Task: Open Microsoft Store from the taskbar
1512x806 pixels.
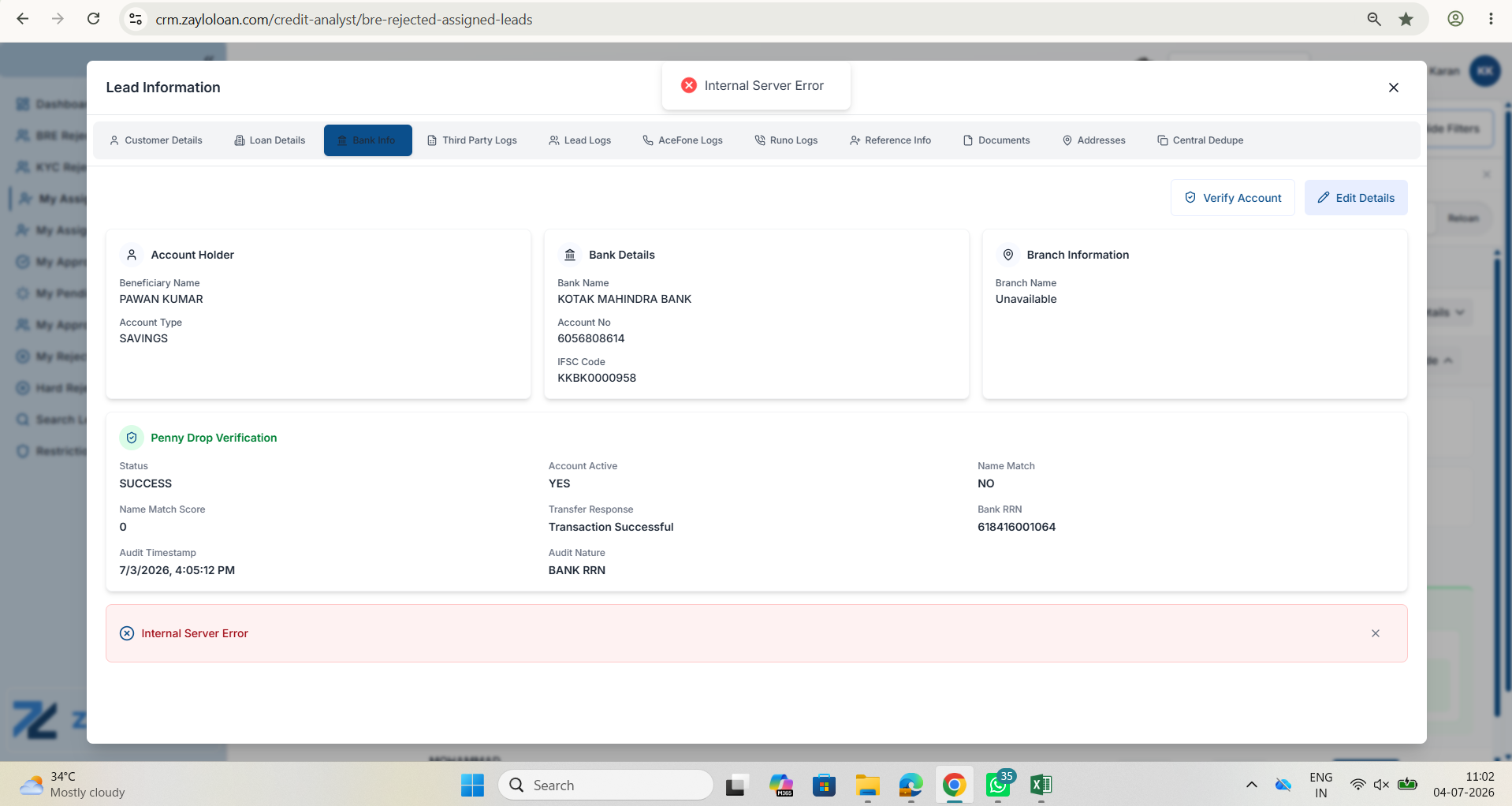Action: [825, 785]
